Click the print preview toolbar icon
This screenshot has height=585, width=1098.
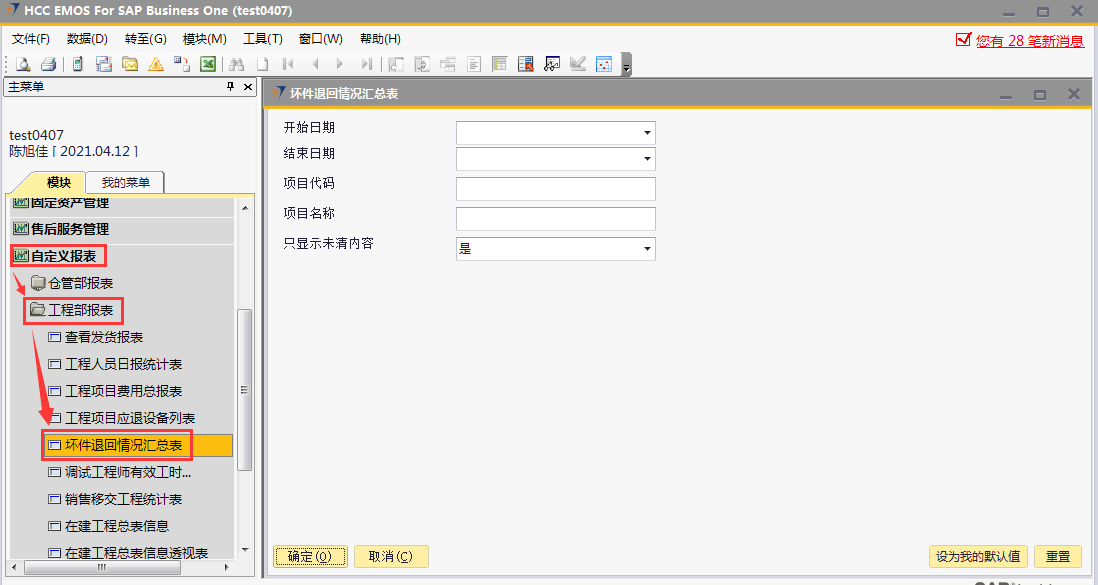pos(22,64)
